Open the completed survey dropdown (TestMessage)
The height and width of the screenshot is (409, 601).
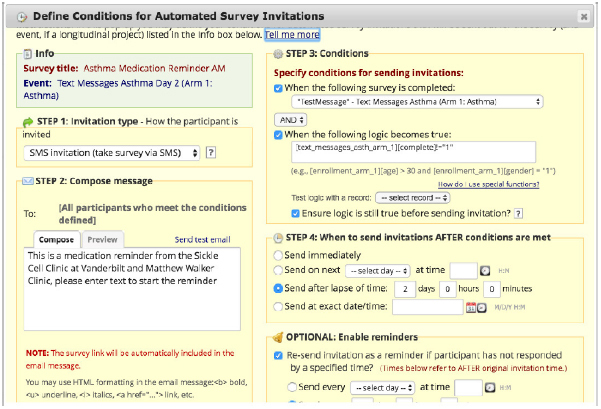[x=417, y=102]
